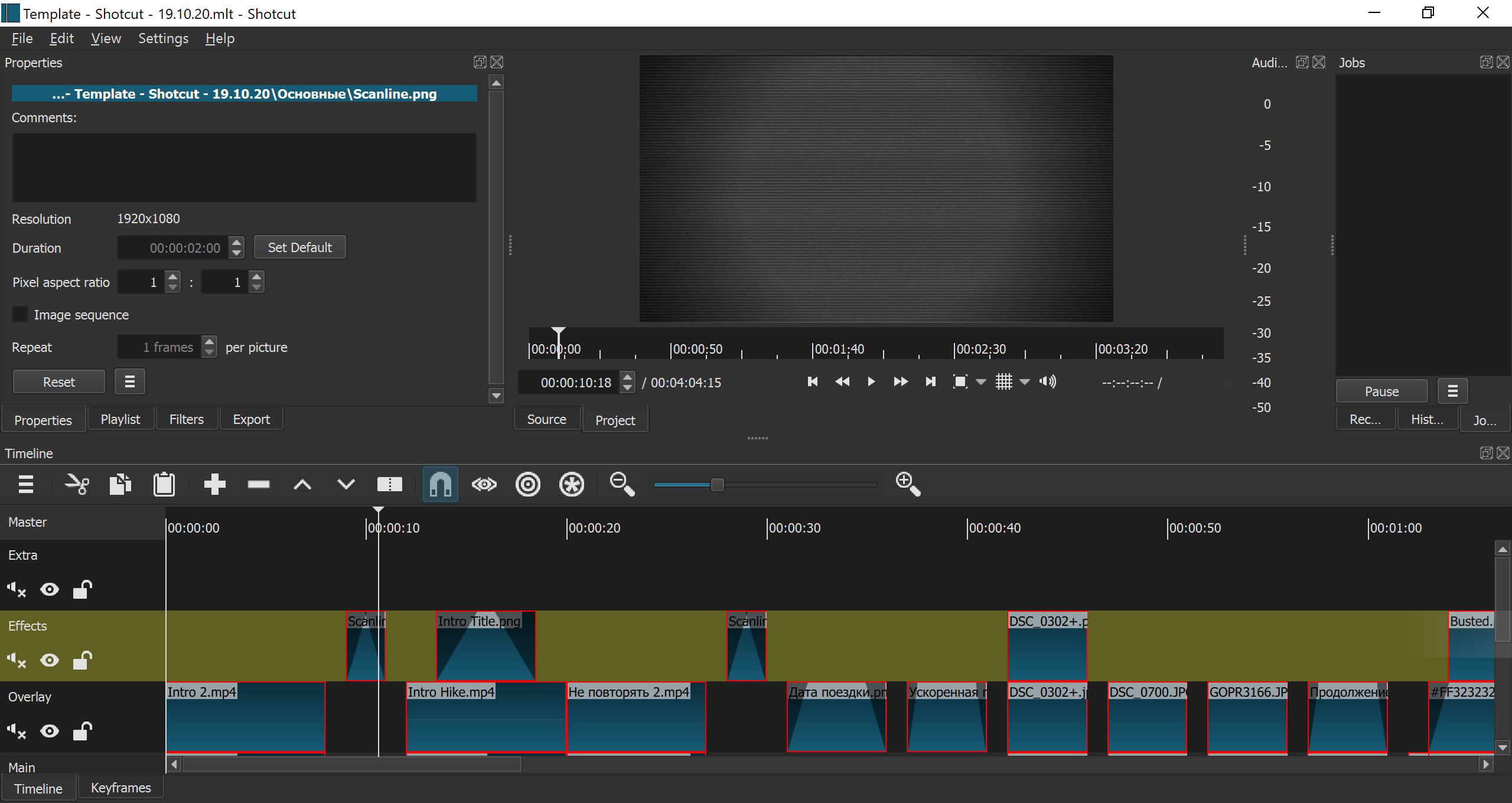Click the Ripple target icon
The height and width of the screenshot is (803, 1512).
pos(527,485)
